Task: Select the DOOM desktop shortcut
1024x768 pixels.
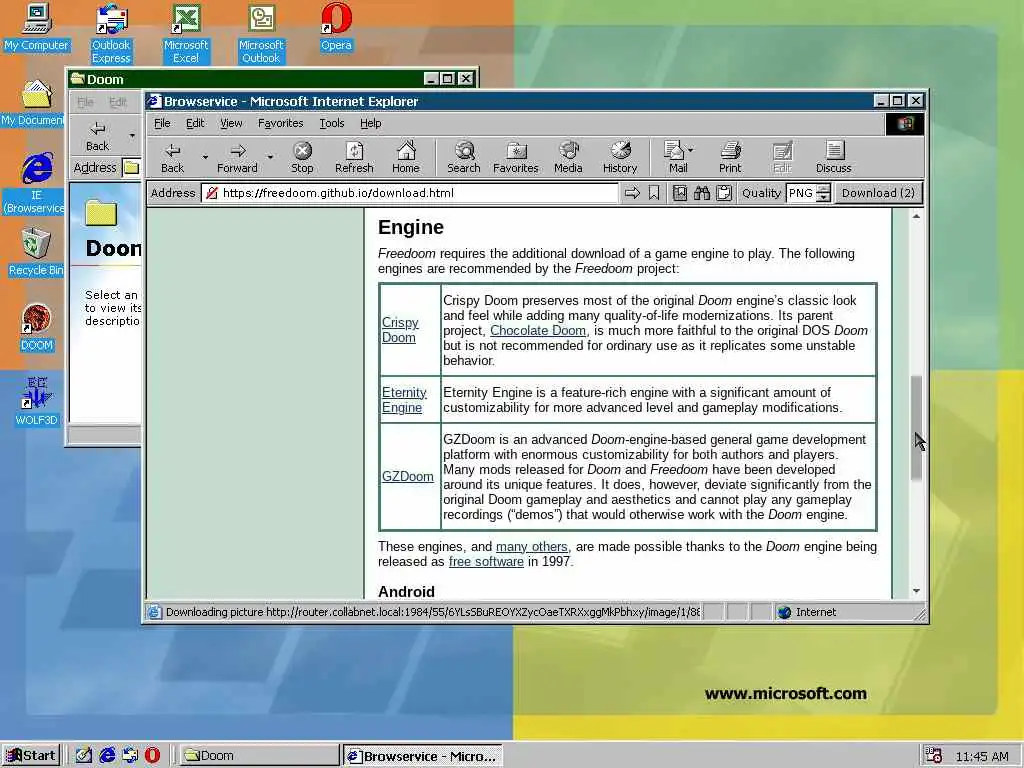Action: [37, 327]
